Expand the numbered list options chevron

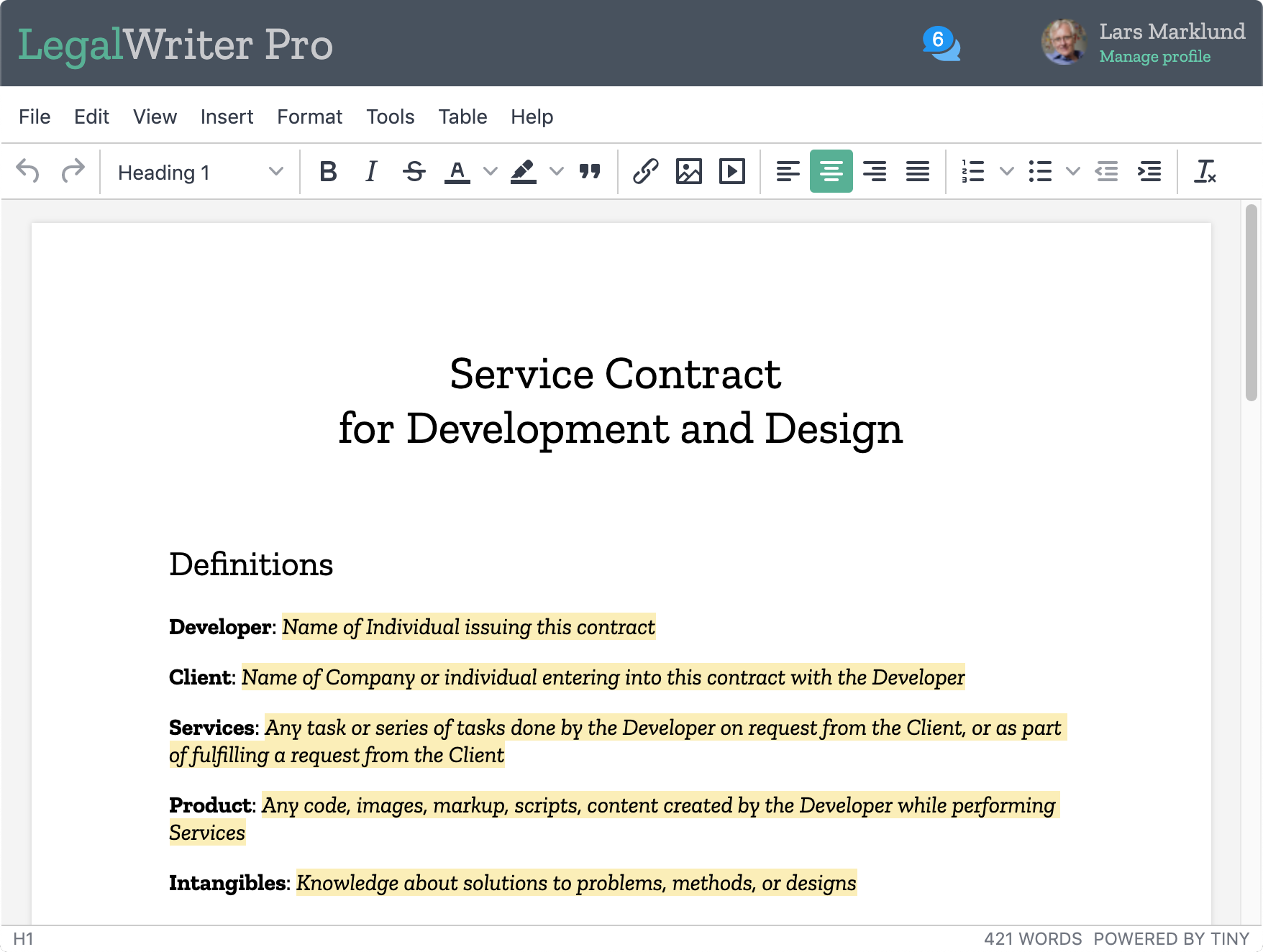click(1006, 171)
